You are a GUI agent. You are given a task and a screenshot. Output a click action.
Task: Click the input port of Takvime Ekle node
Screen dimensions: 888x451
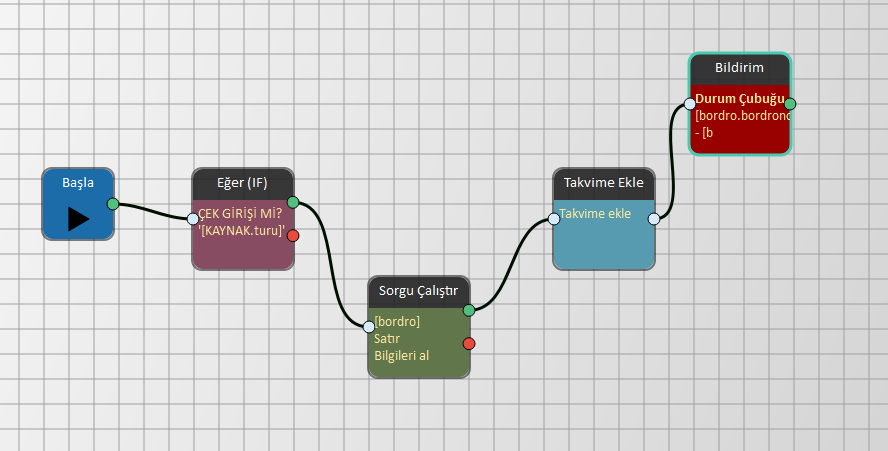tap(554, 219)
